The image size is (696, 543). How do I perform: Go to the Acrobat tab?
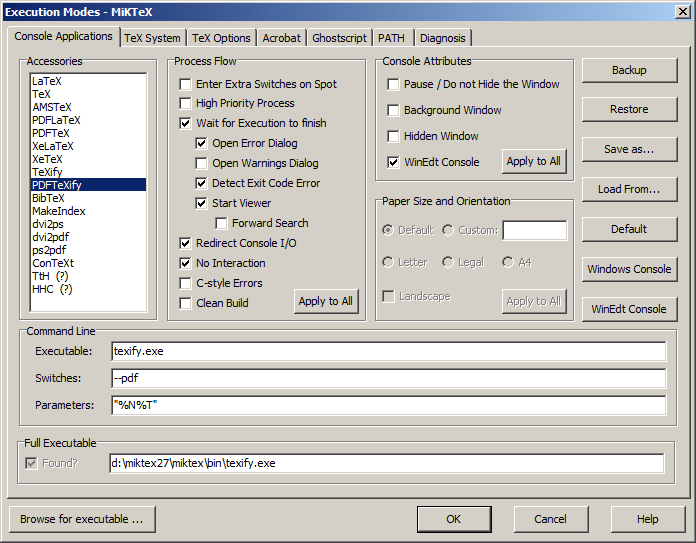tap(281, 38)
